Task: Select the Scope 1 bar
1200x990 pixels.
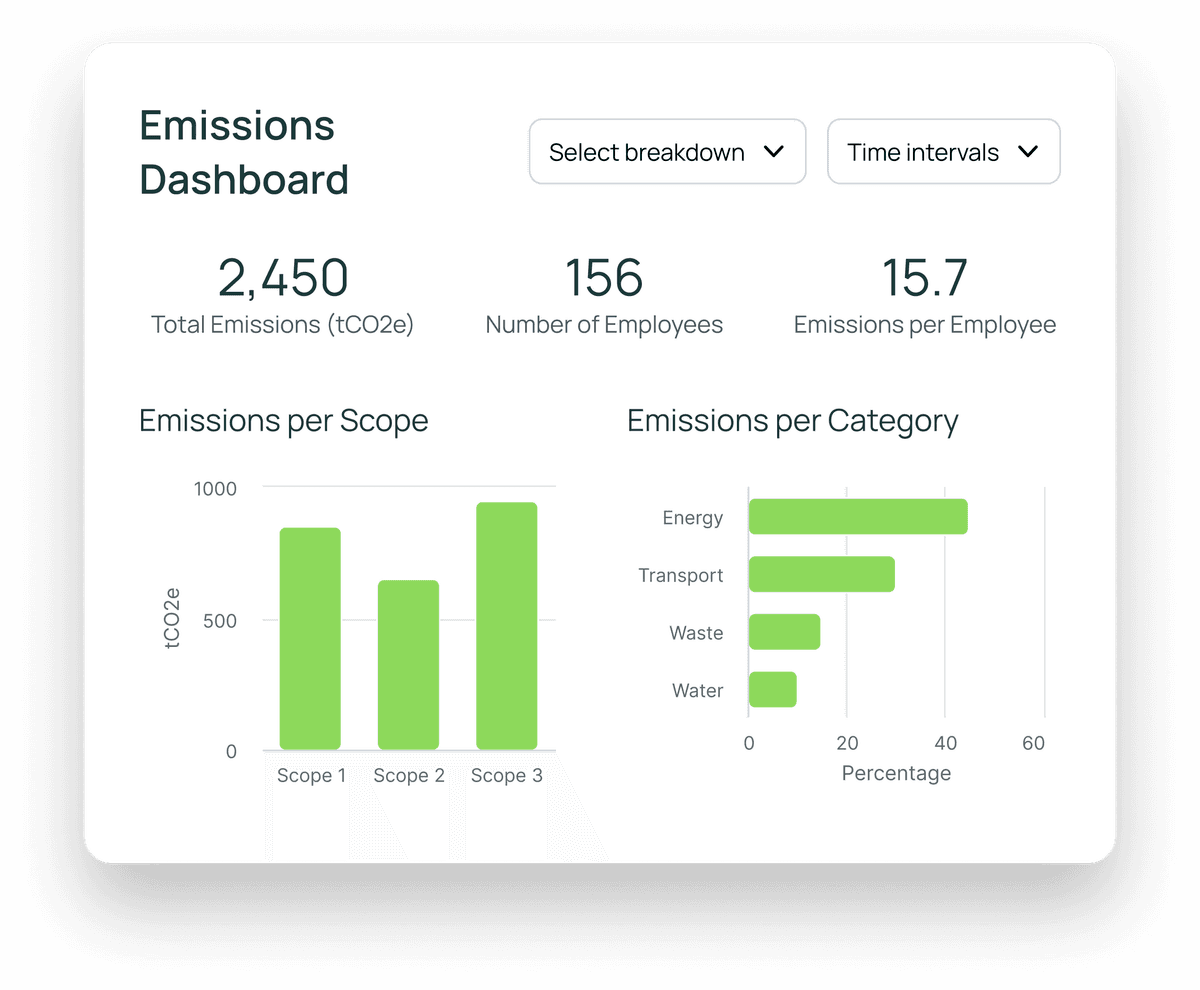Action: [311, 640]
